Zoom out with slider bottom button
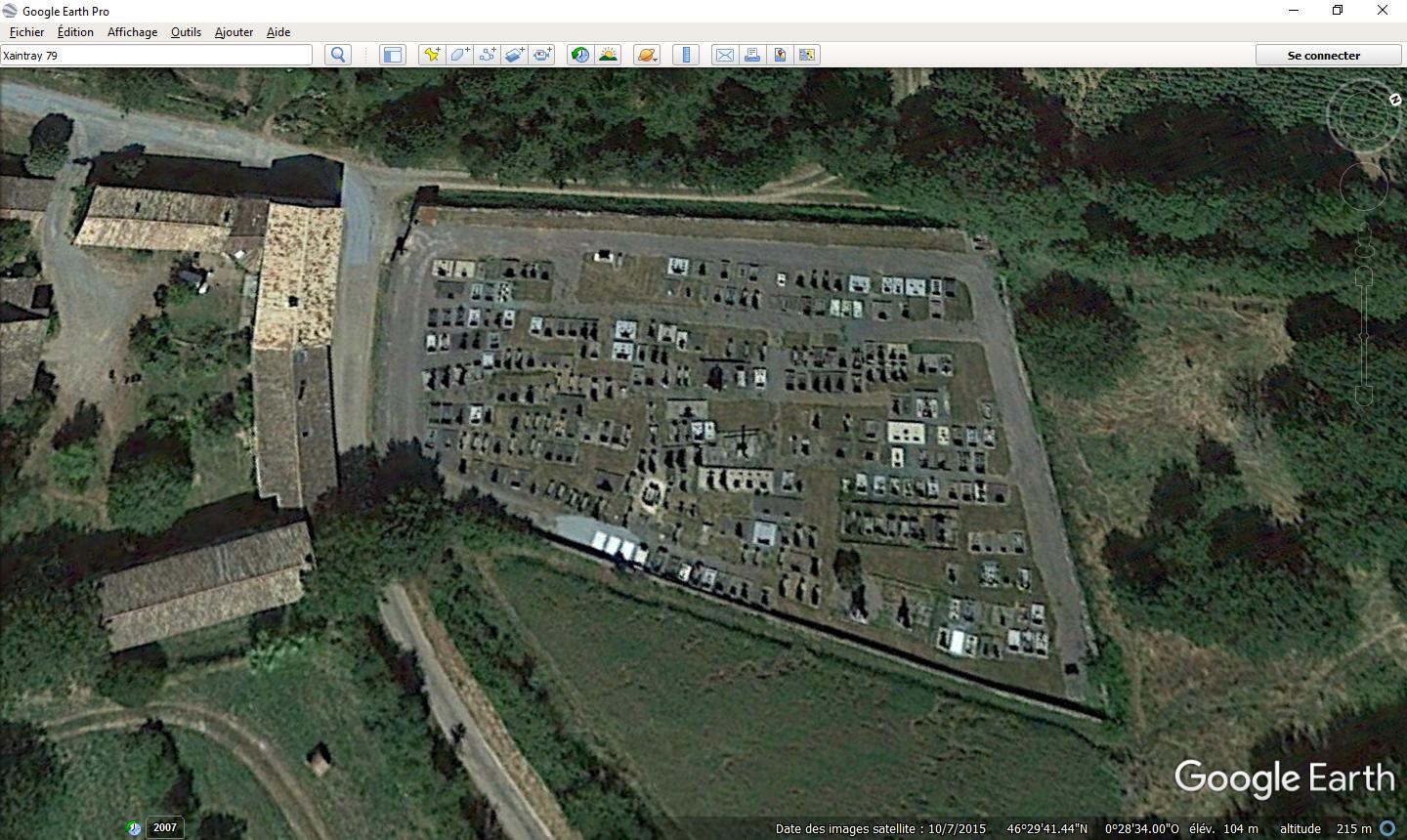 pos(1365,396)
